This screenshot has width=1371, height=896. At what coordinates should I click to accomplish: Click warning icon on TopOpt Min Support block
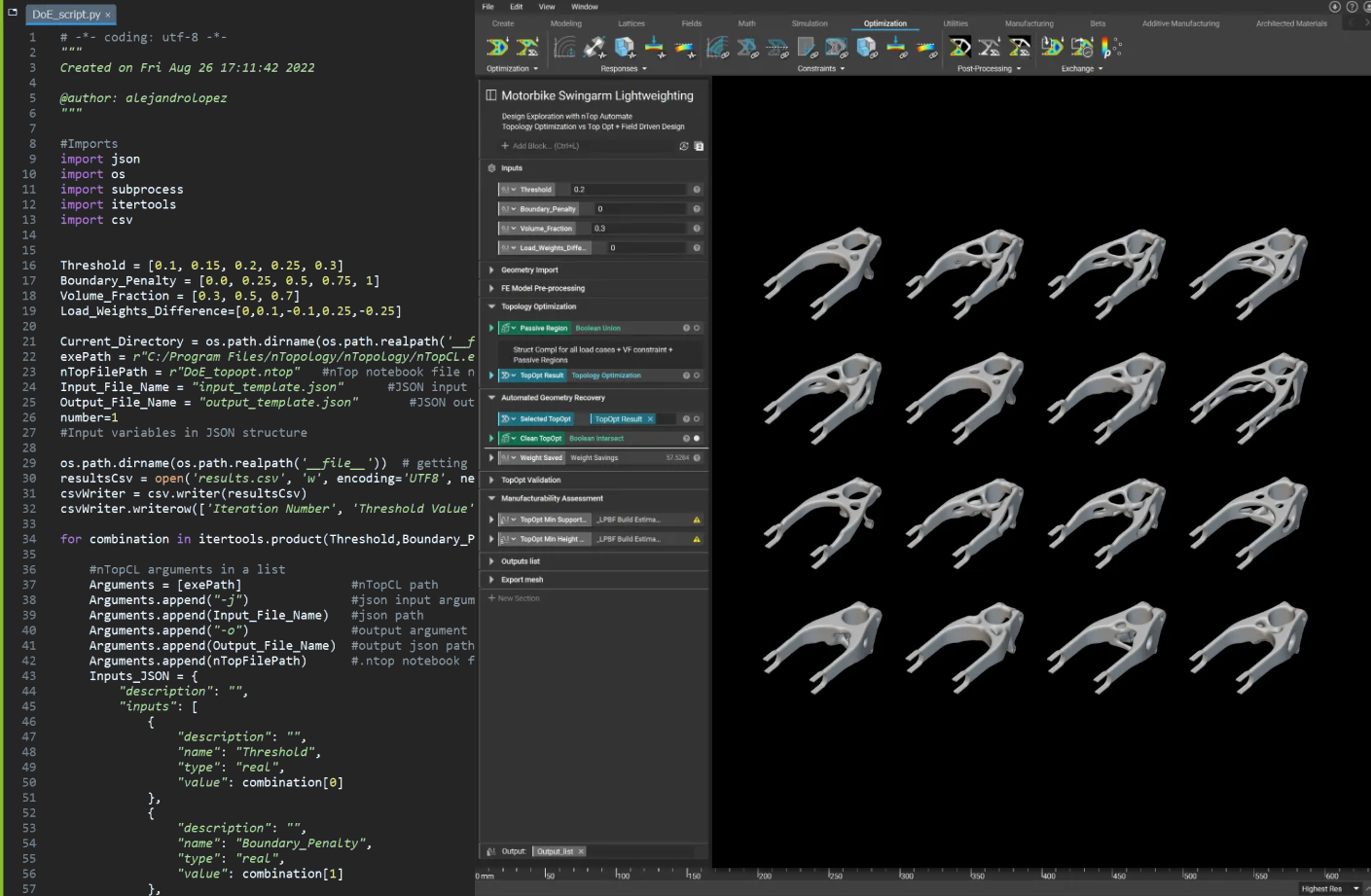[x=697, y=520]
